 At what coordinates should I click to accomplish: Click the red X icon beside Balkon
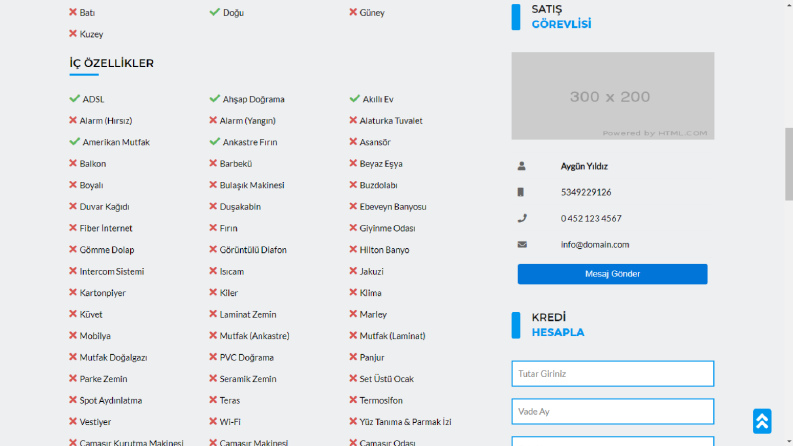[73, 163]
